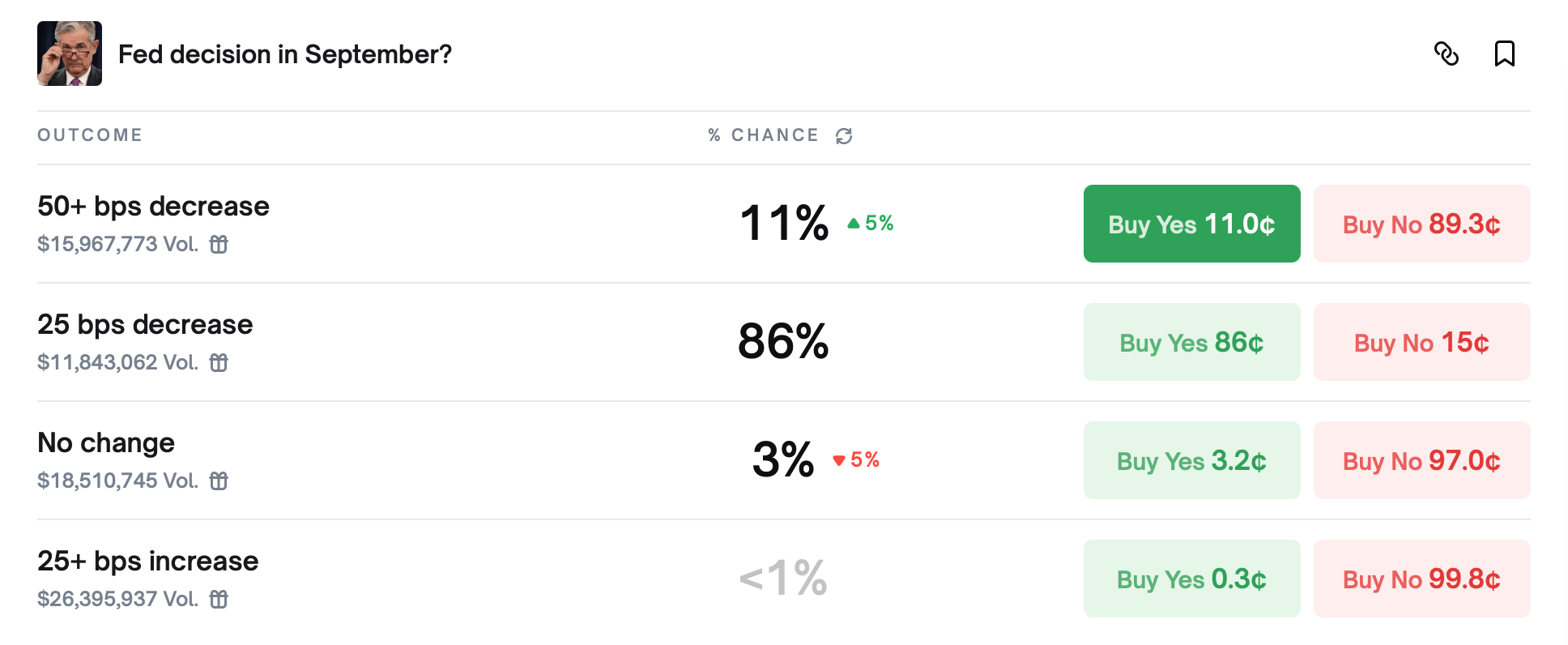Select the 50+ bps decrease outcome label
This screenshot has width=1568, height=645.
tap(153, 206)
